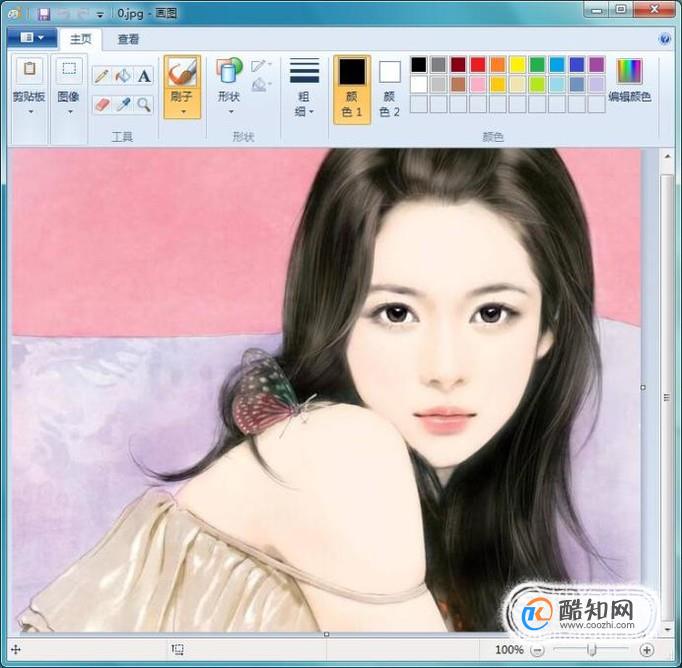Select the Magnifier tool
Image resolution: width=682 pixels, height=668 pixels.
click(144, 105)
